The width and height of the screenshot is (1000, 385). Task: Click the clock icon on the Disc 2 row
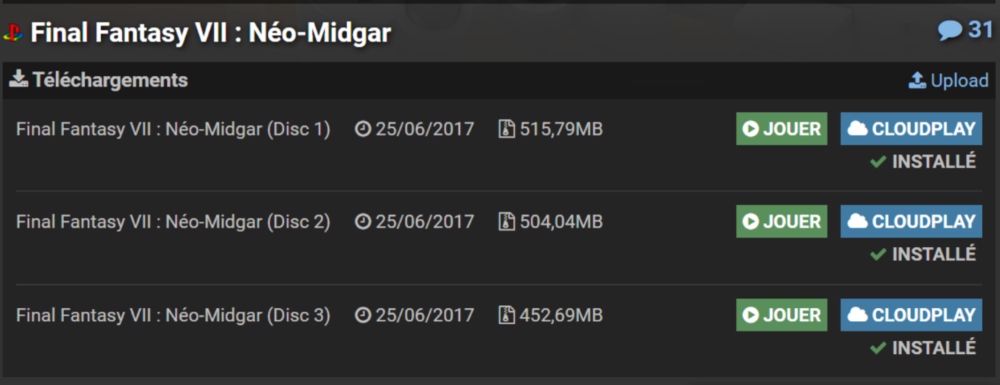[x=363, y=222]
